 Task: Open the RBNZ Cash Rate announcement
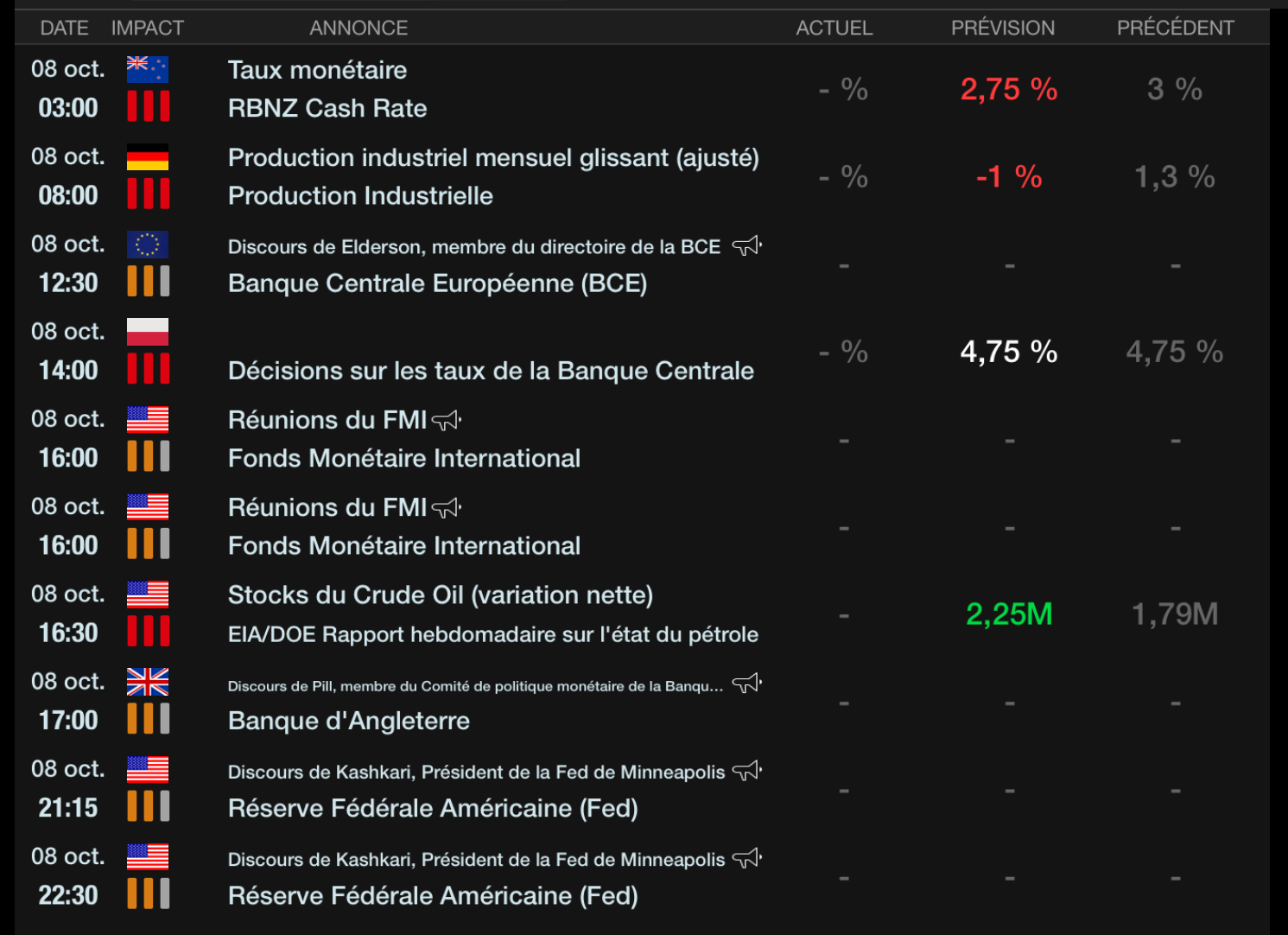point(327,108)
